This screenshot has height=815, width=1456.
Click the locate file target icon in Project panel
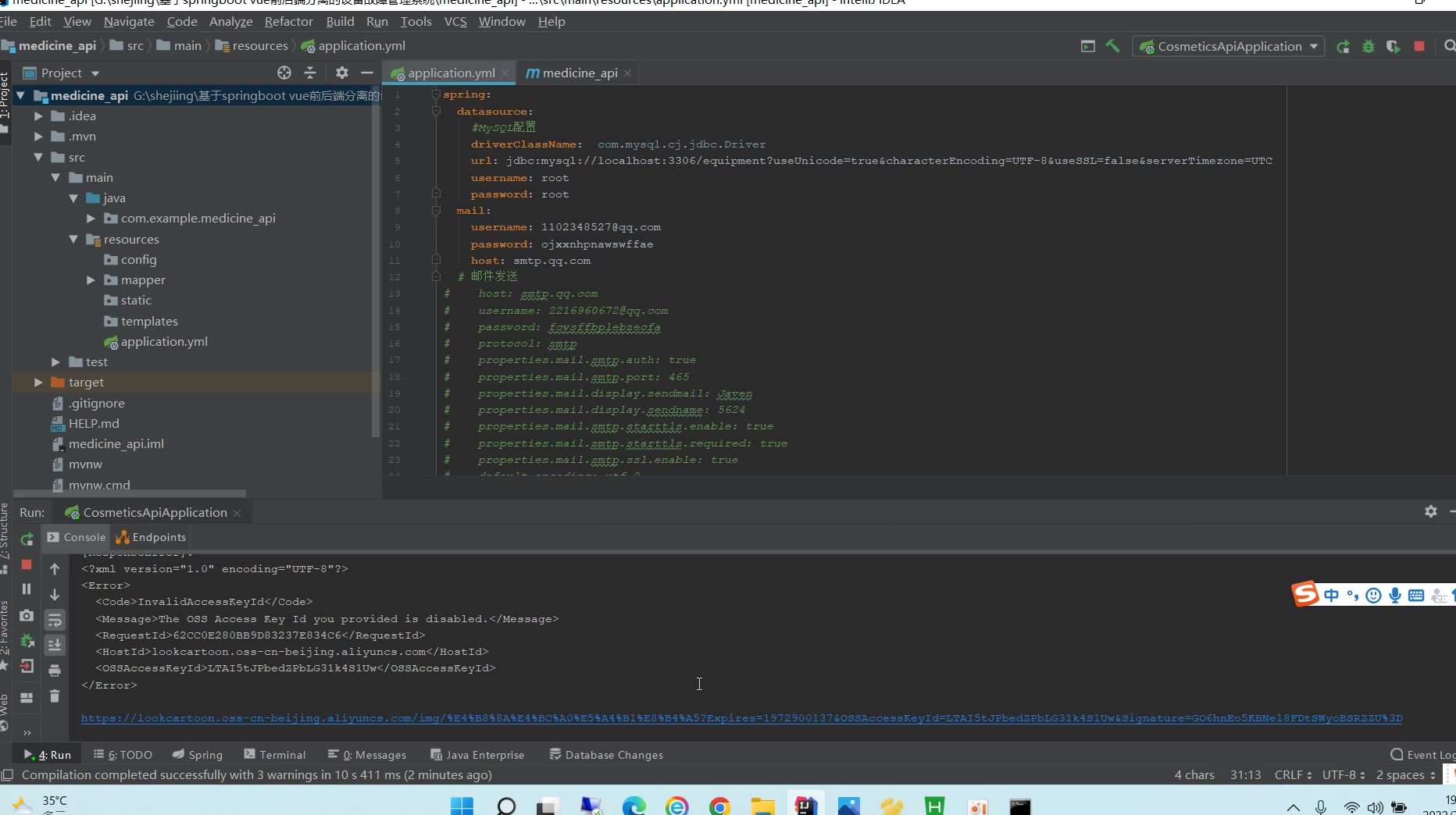pyautogui.click(x=284, y=73)
